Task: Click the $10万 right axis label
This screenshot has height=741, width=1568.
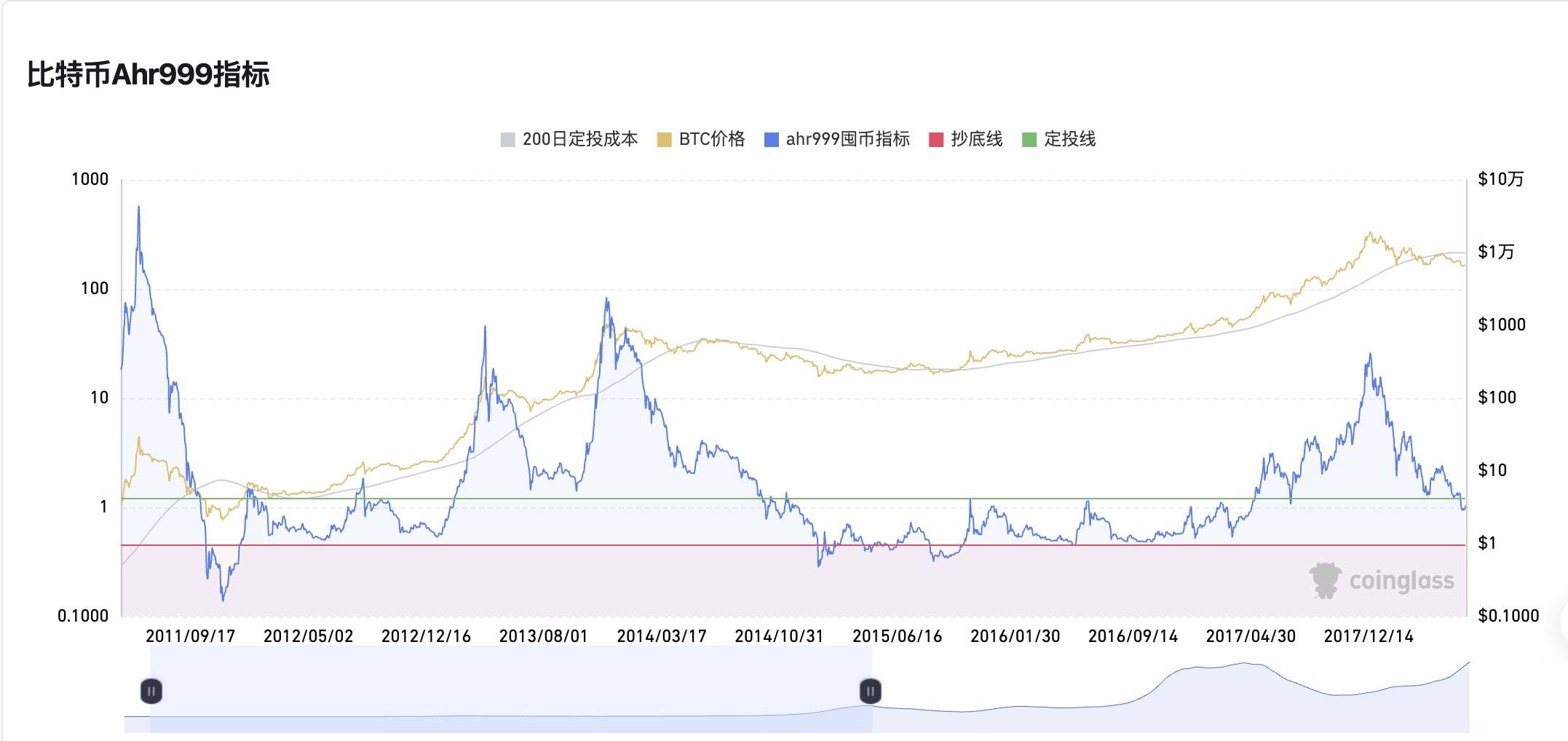Action: point(1500,179)
